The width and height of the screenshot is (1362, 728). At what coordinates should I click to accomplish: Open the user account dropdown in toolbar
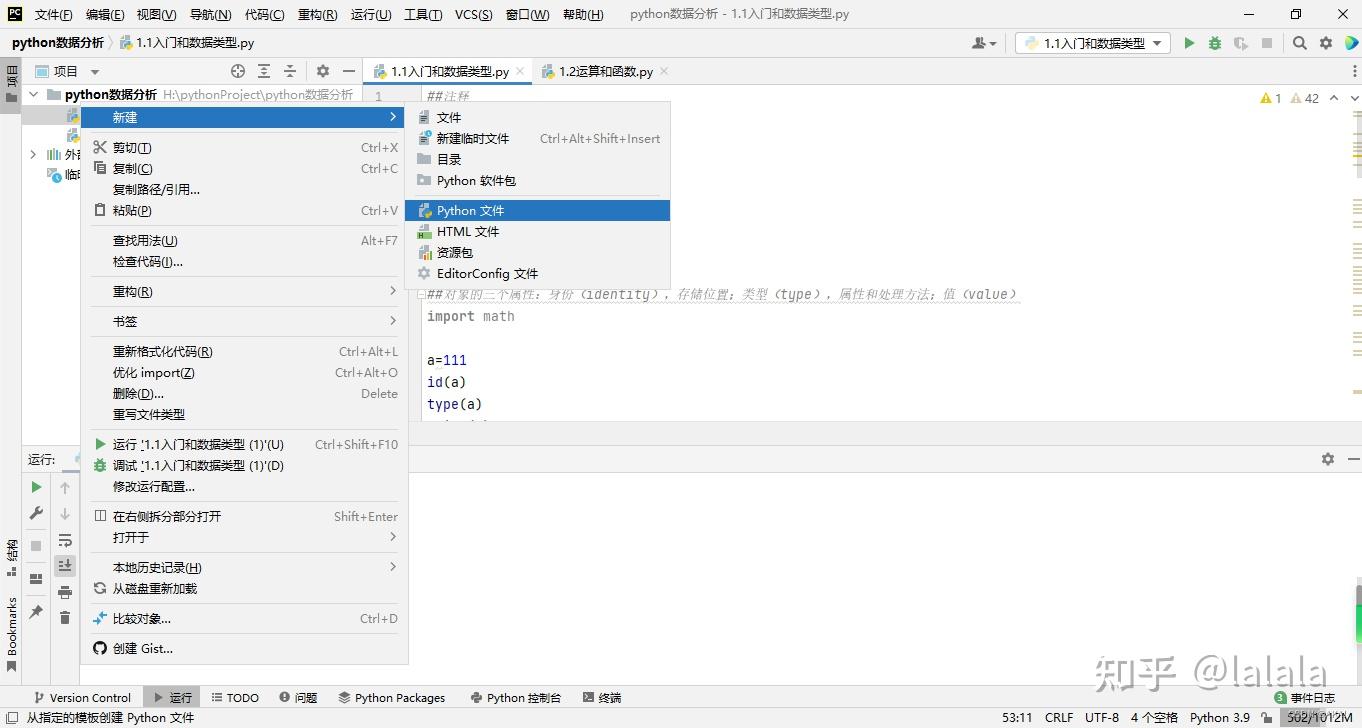(x=984, y=43)
